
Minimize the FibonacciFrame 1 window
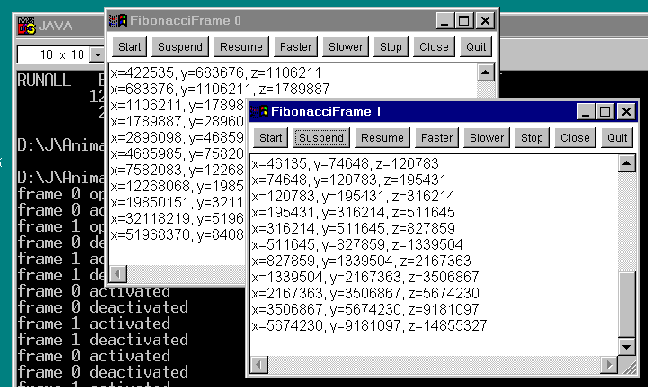coord(586,112)
